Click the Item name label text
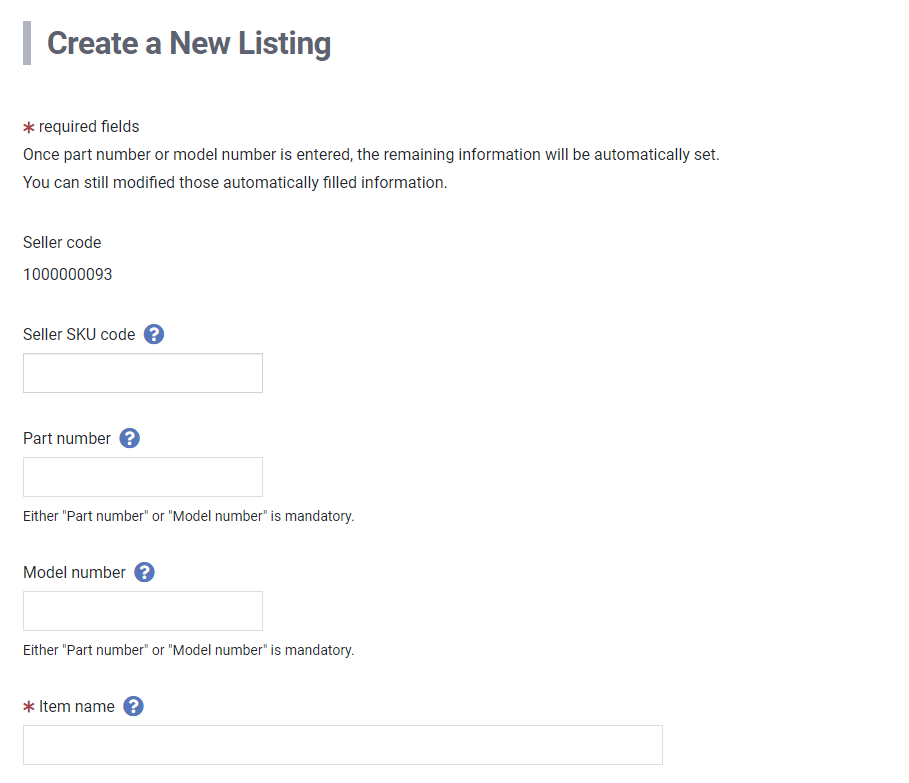The width and height of the screenshot is (909, 783). [77, 706]
